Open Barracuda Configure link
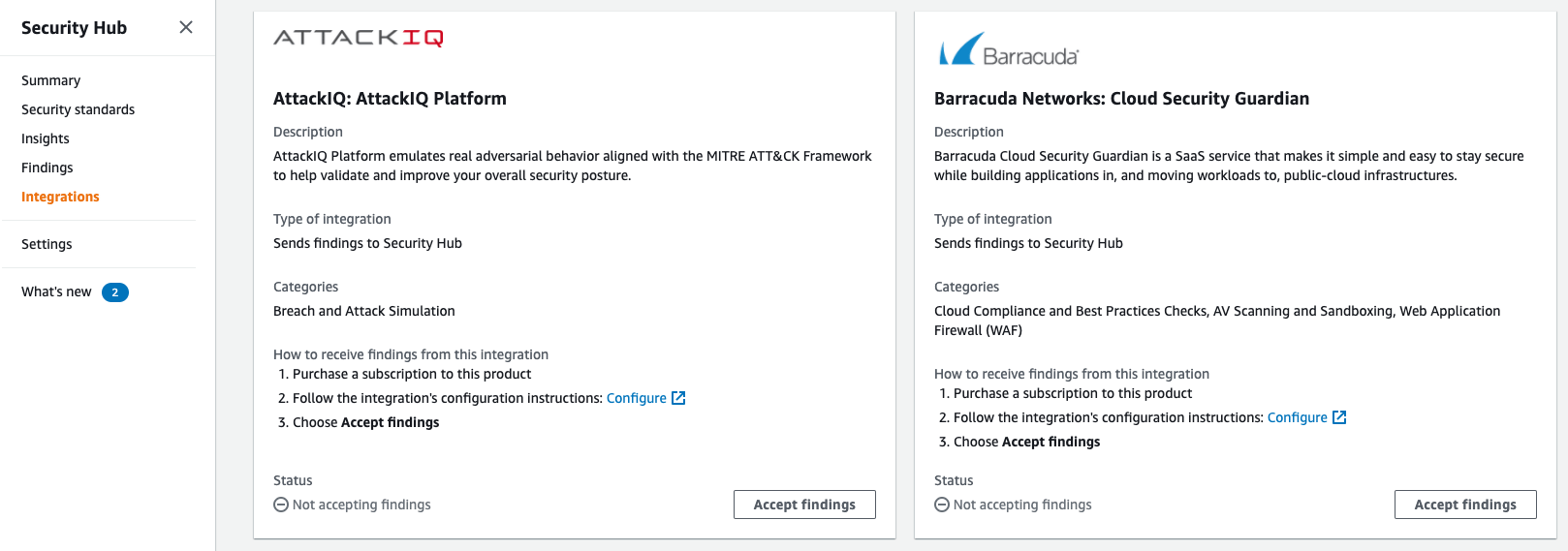 tap(1297, 417)
